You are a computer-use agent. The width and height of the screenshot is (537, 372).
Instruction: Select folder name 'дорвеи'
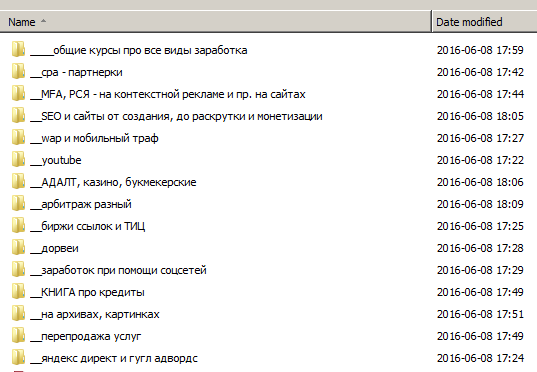54,248
